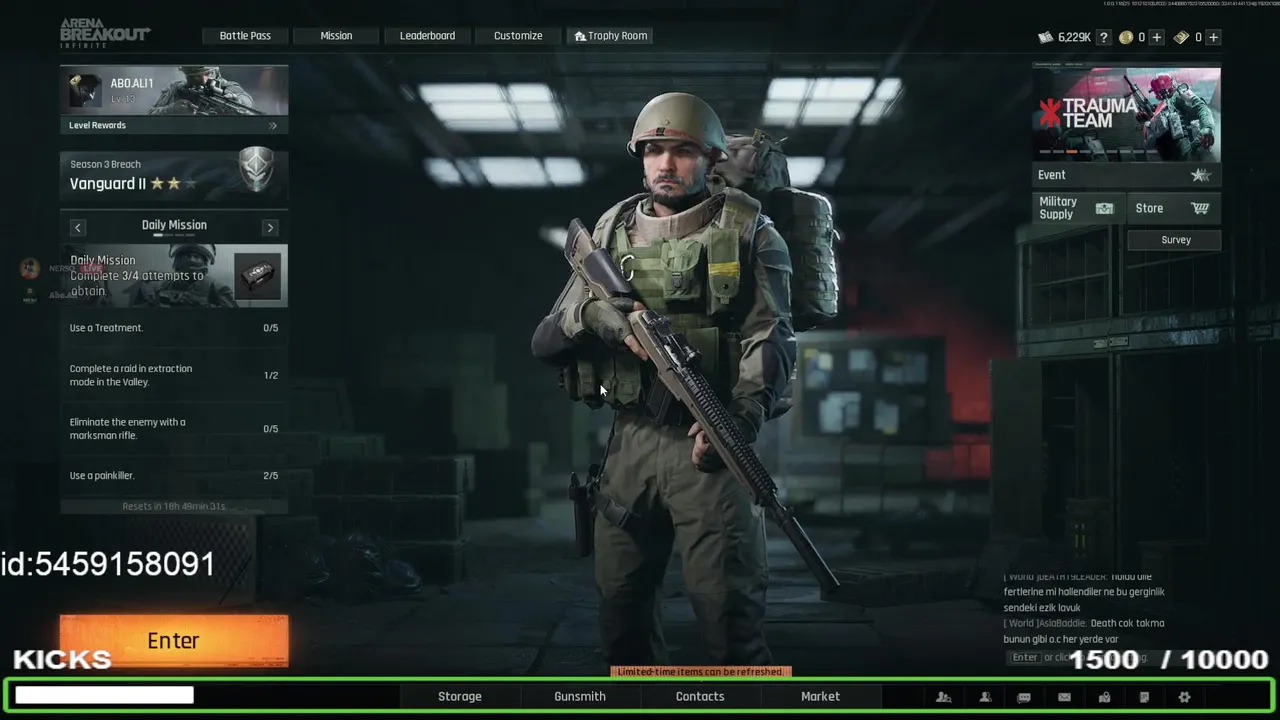
Task: Click the chat Enter prompt box
Action: 1025,657
